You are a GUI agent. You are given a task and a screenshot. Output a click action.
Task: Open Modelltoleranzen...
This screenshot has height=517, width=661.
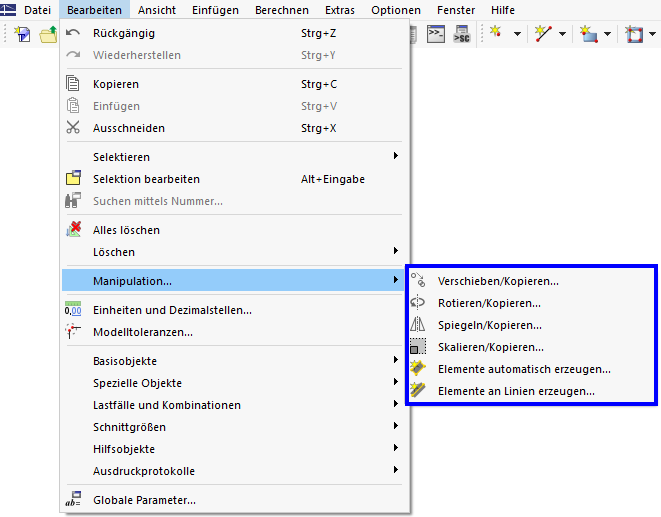click(233, 332)
